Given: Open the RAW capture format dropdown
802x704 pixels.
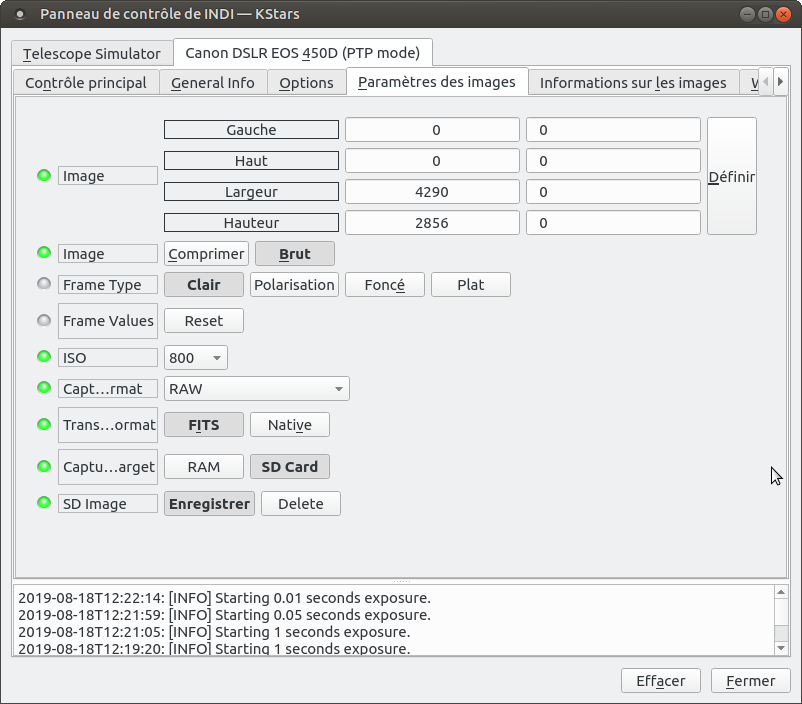Looking at the screenshot, I should (257, 388).
